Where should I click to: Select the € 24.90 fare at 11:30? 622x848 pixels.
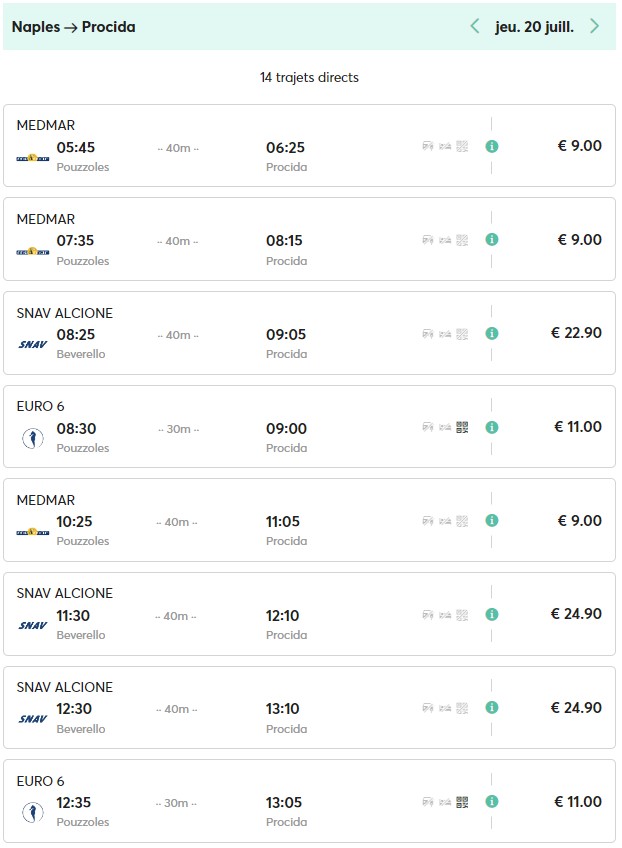click(x=576, y=614)
